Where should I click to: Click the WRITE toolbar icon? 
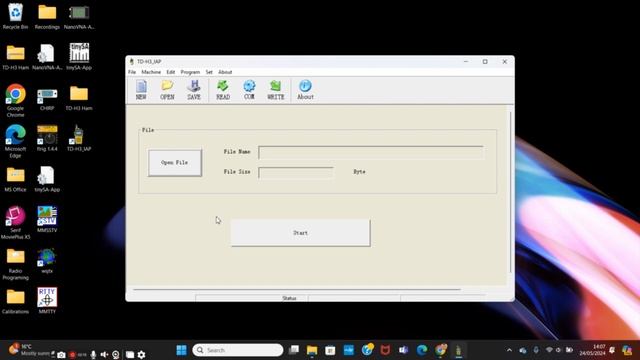pos(276,90)
